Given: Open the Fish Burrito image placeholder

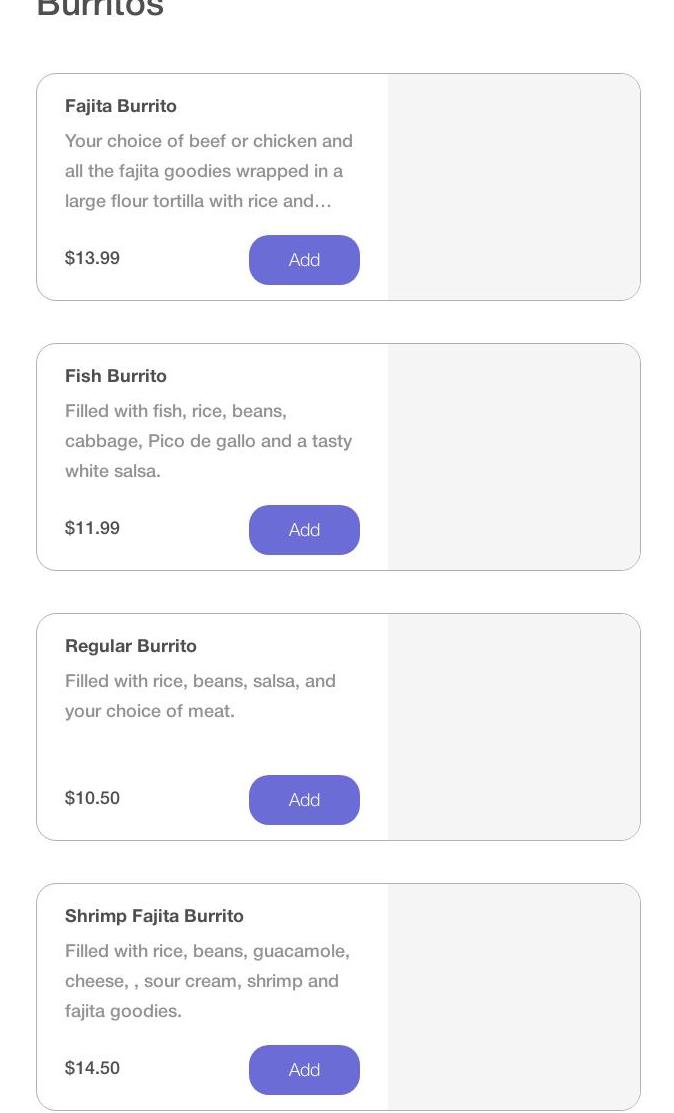Looking at the screenshot, I should point(513,457).
